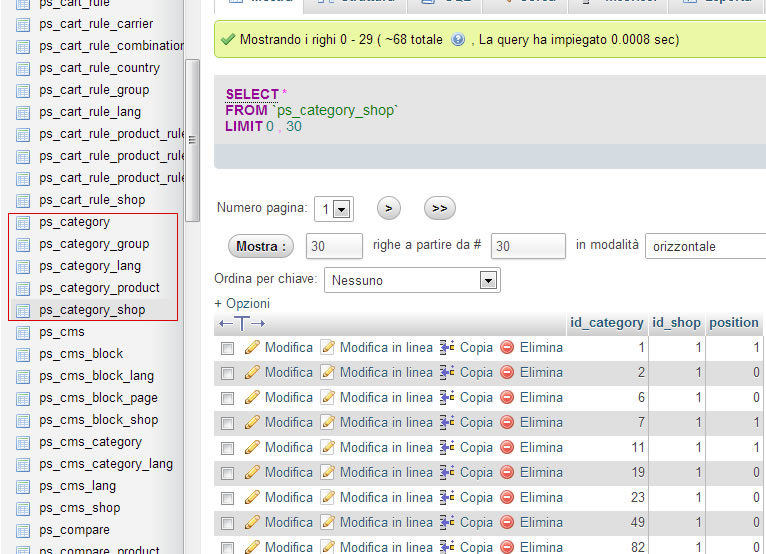This screenshot has height=554, width=766.
Task: Click the table icon beside ps_category
Action: point(23,222)
